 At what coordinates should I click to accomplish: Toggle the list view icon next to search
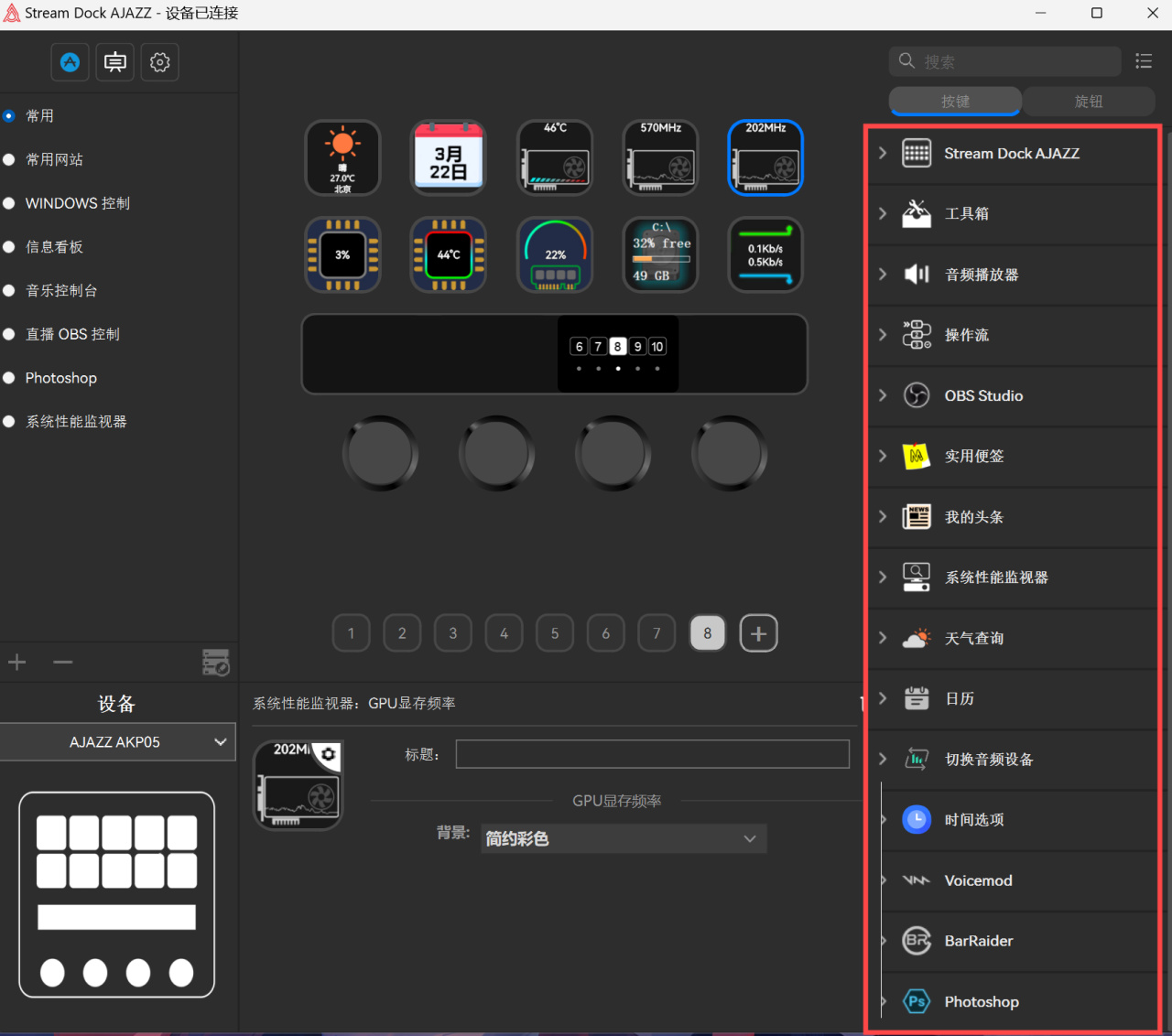point(1144,60)
